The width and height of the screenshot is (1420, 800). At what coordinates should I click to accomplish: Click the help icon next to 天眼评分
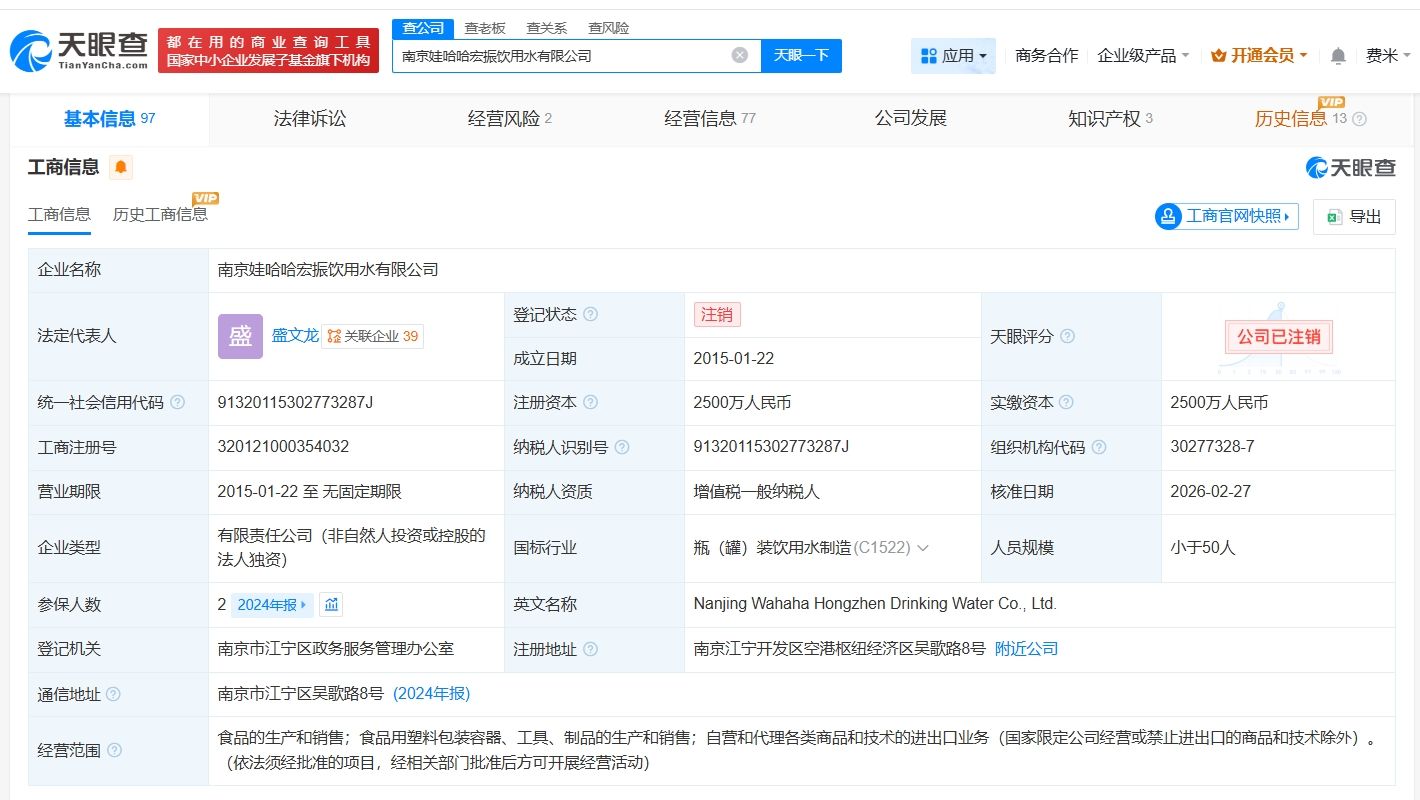coord(1067,337)
